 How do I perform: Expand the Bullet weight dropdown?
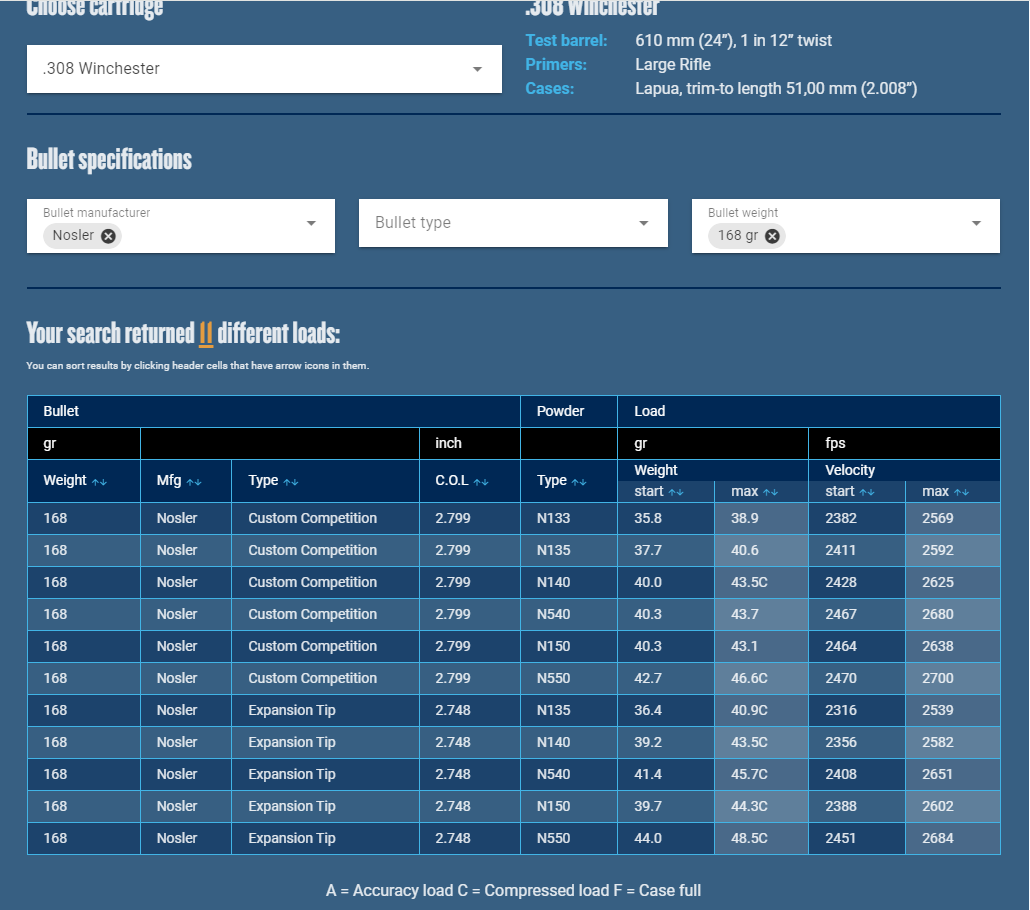tap(976, 223)
